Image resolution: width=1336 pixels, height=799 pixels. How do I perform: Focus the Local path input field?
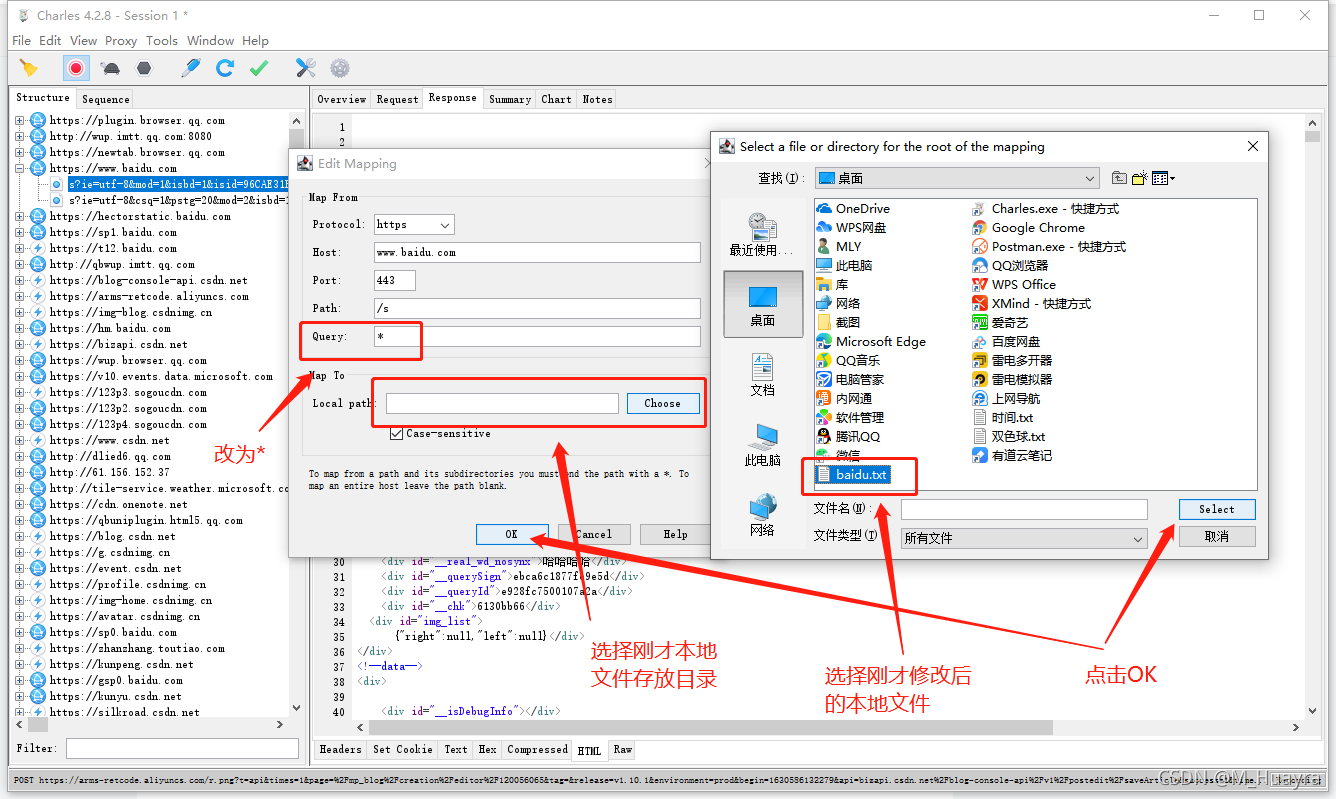click(x=503, y=403)
